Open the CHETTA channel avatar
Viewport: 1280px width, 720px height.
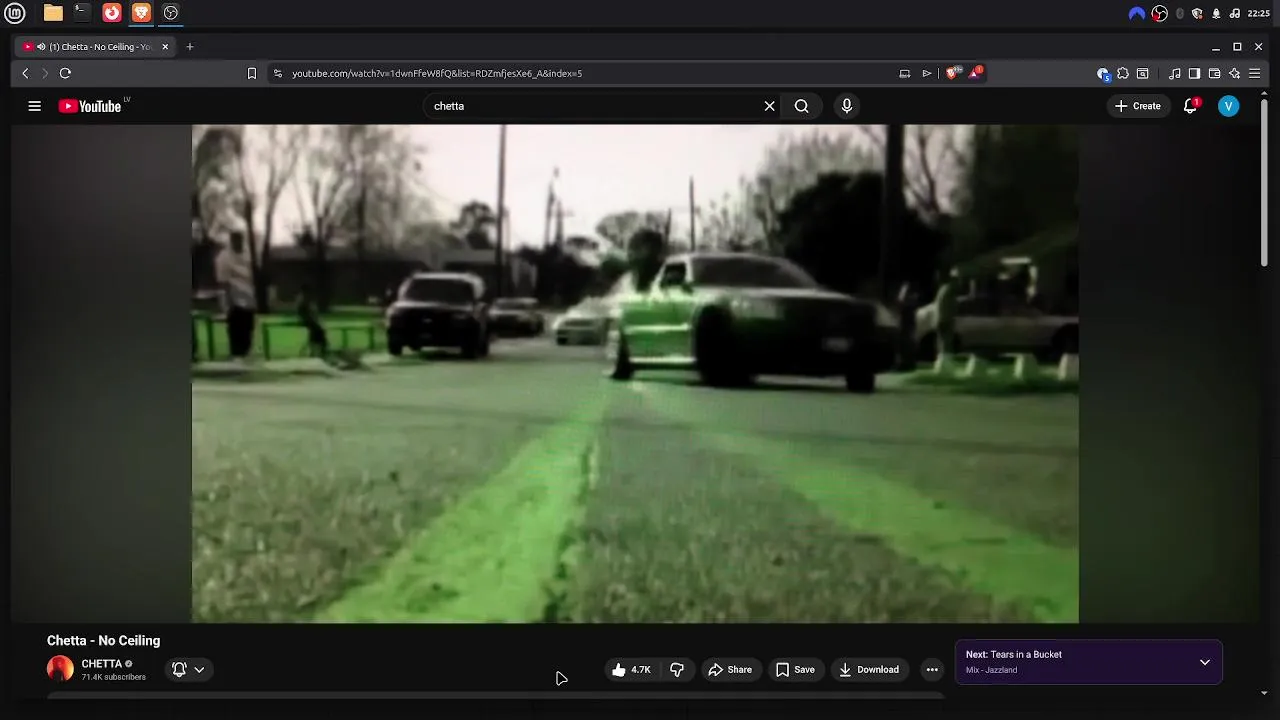(60, 669)
